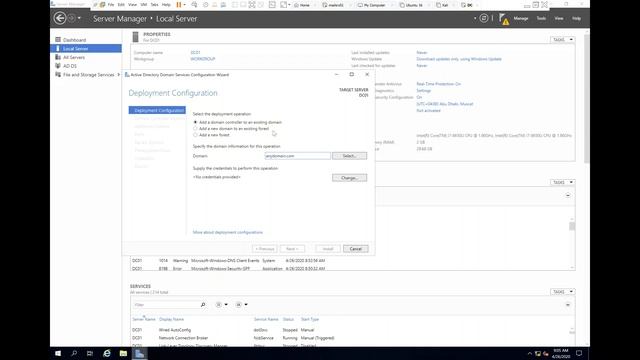Open the Properties TASKS dropdown
Image resolution: width=640 pixels, height=360 pixels.
tap(563, 40)
